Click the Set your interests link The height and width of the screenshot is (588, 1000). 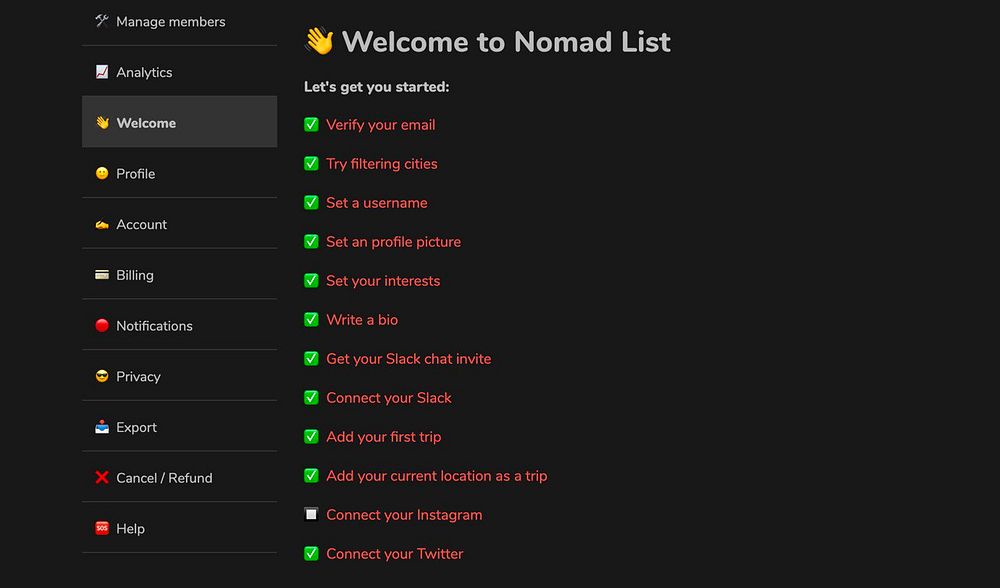382,280
